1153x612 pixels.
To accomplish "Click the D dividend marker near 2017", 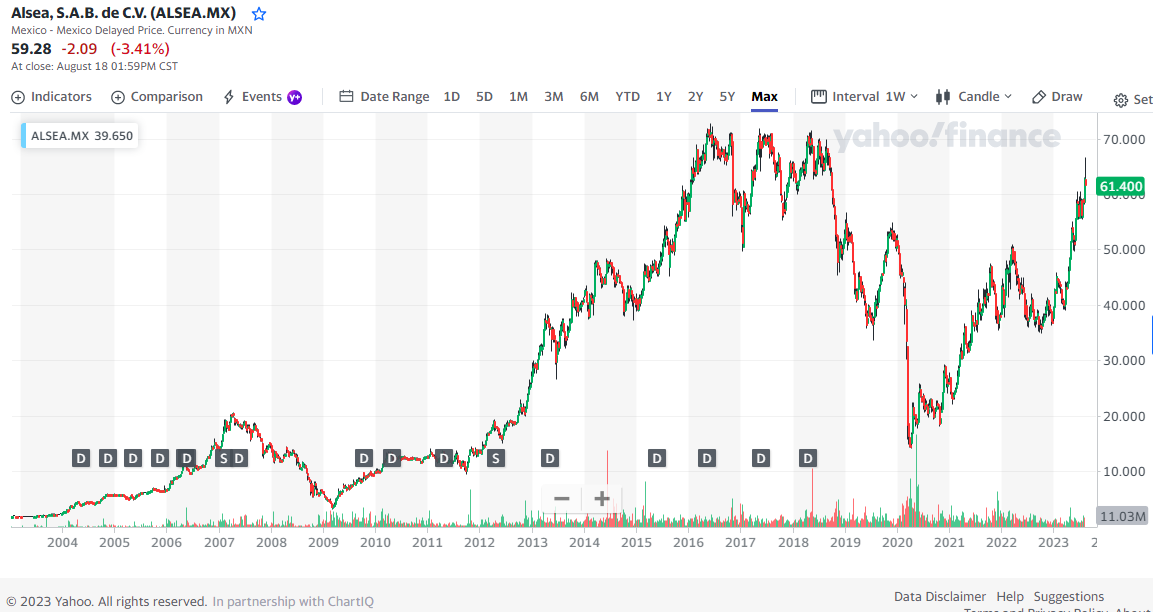I will click(x=761, y=459).
